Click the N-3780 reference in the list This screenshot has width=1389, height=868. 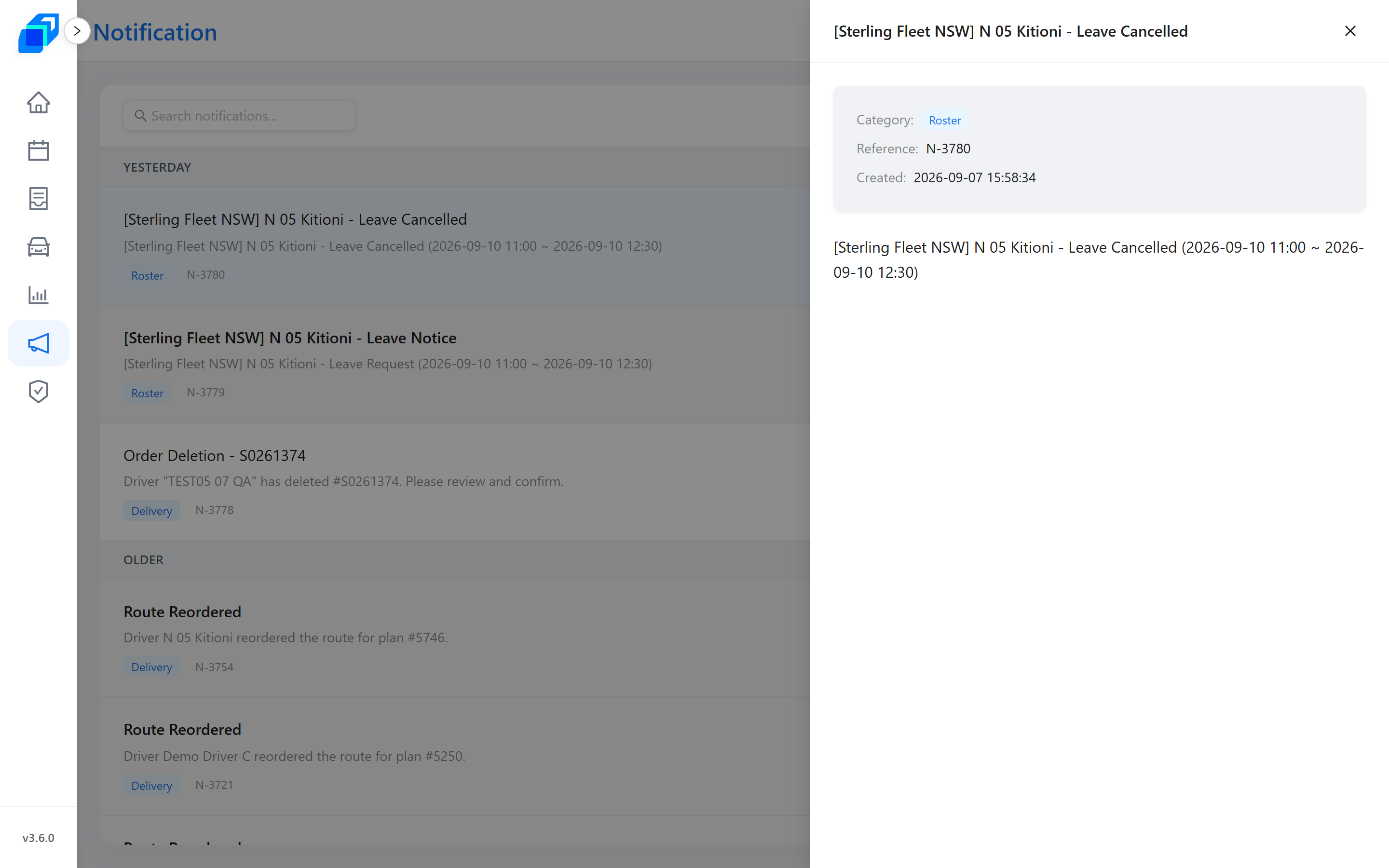point(205,274)
